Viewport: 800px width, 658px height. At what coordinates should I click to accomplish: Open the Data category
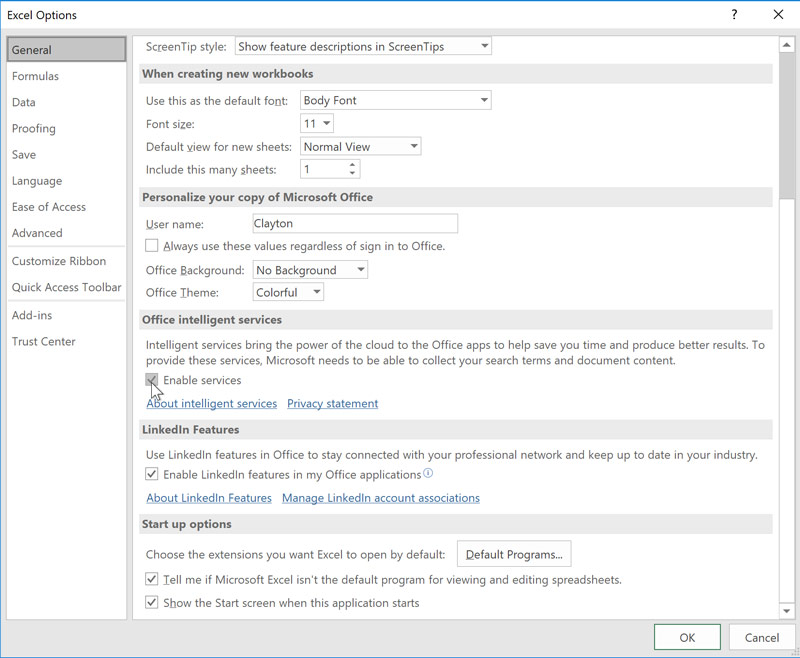[66, 102]
